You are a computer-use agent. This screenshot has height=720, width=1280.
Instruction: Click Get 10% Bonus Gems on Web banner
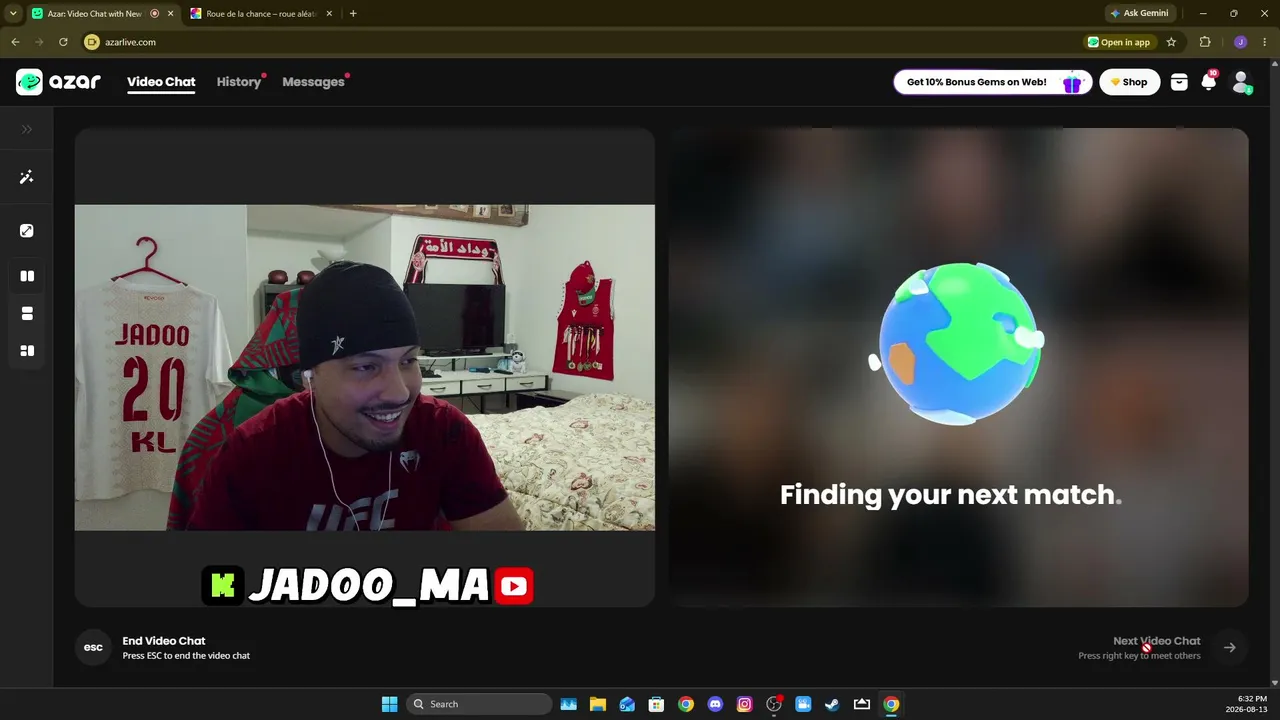click(992, 82)
